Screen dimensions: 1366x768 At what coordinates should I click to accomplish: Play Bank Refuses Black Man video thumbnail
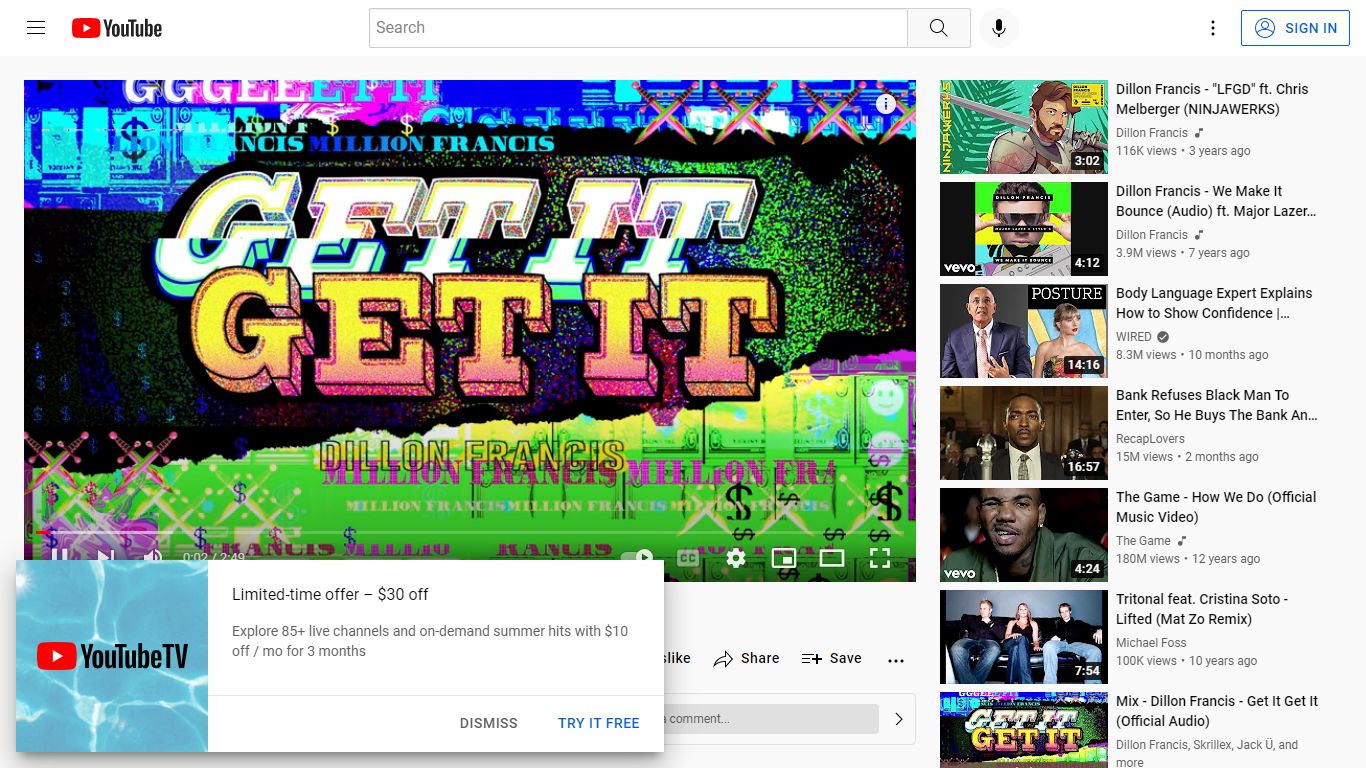pos(1024,433)
